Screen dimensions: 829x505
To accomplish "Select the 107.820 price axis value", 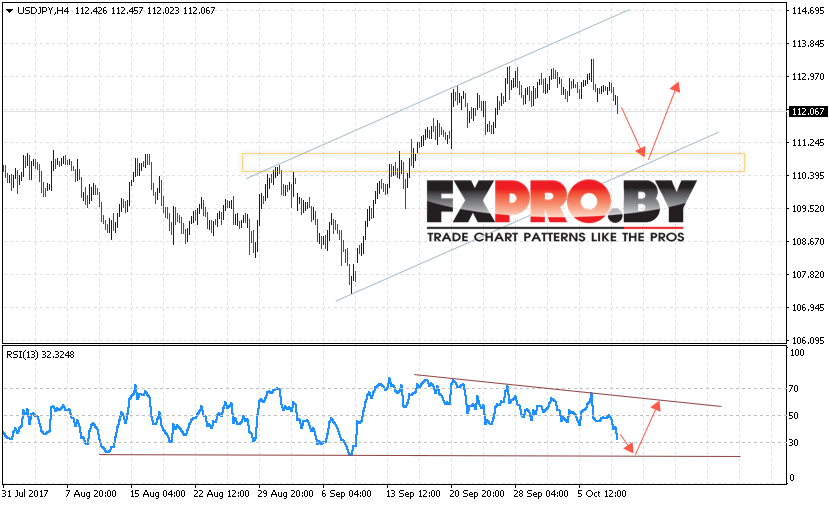I will pos(808,274).
